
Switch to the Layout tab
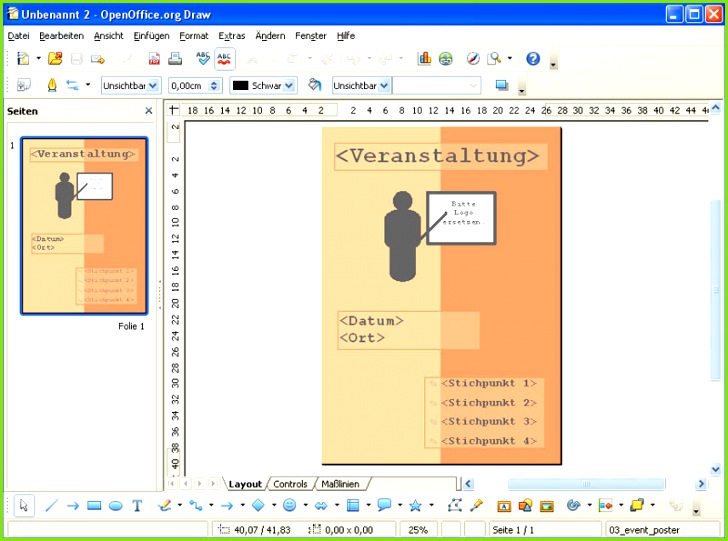coord(245,484)
